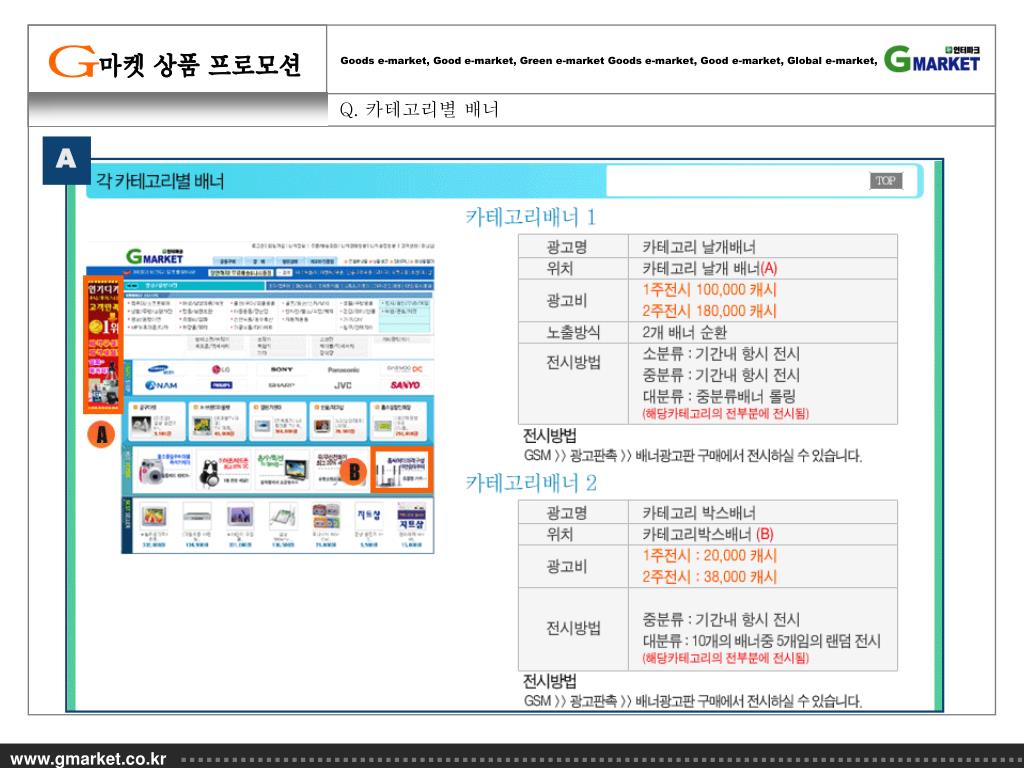Click the LG brand logo

(x=220, y=370)
